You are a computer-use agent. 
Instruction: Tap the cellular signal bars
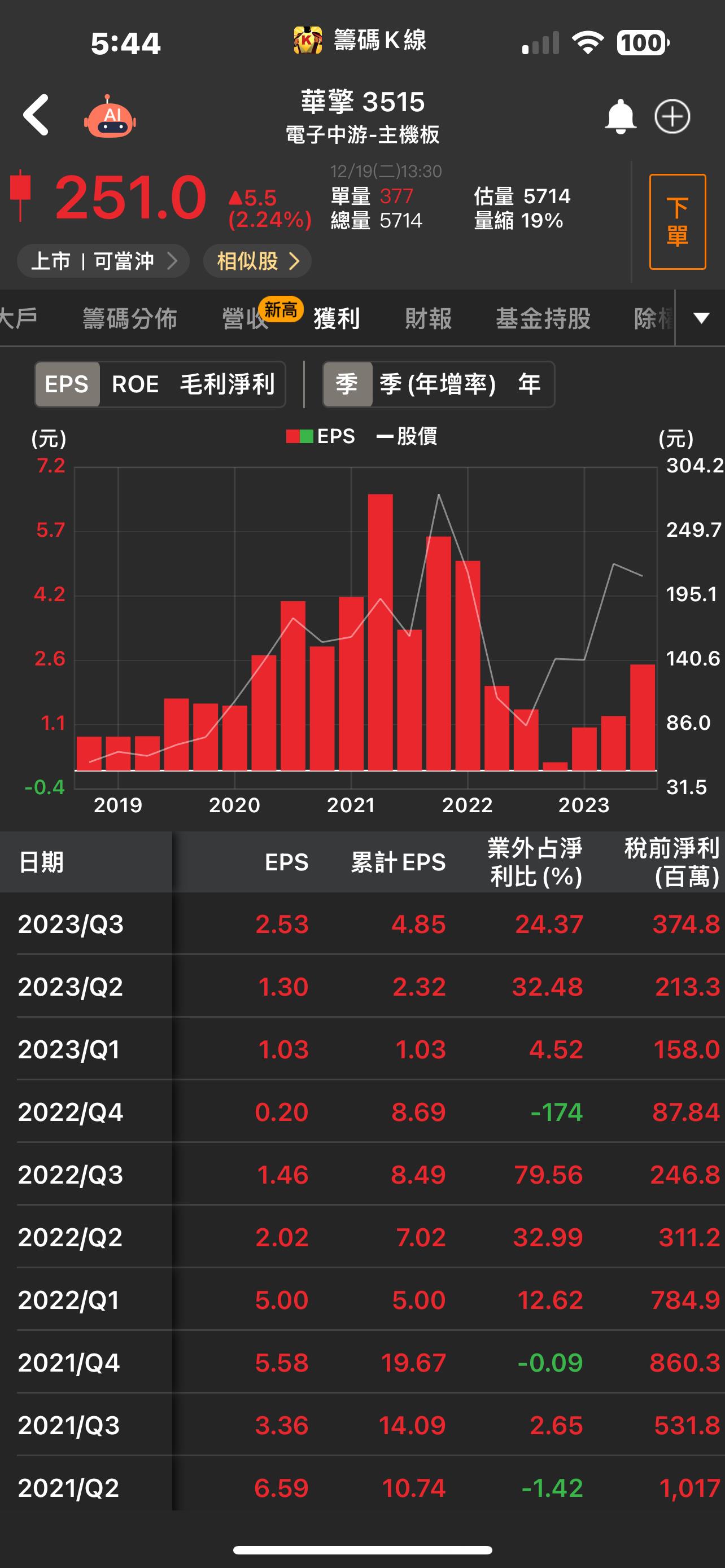540,43
